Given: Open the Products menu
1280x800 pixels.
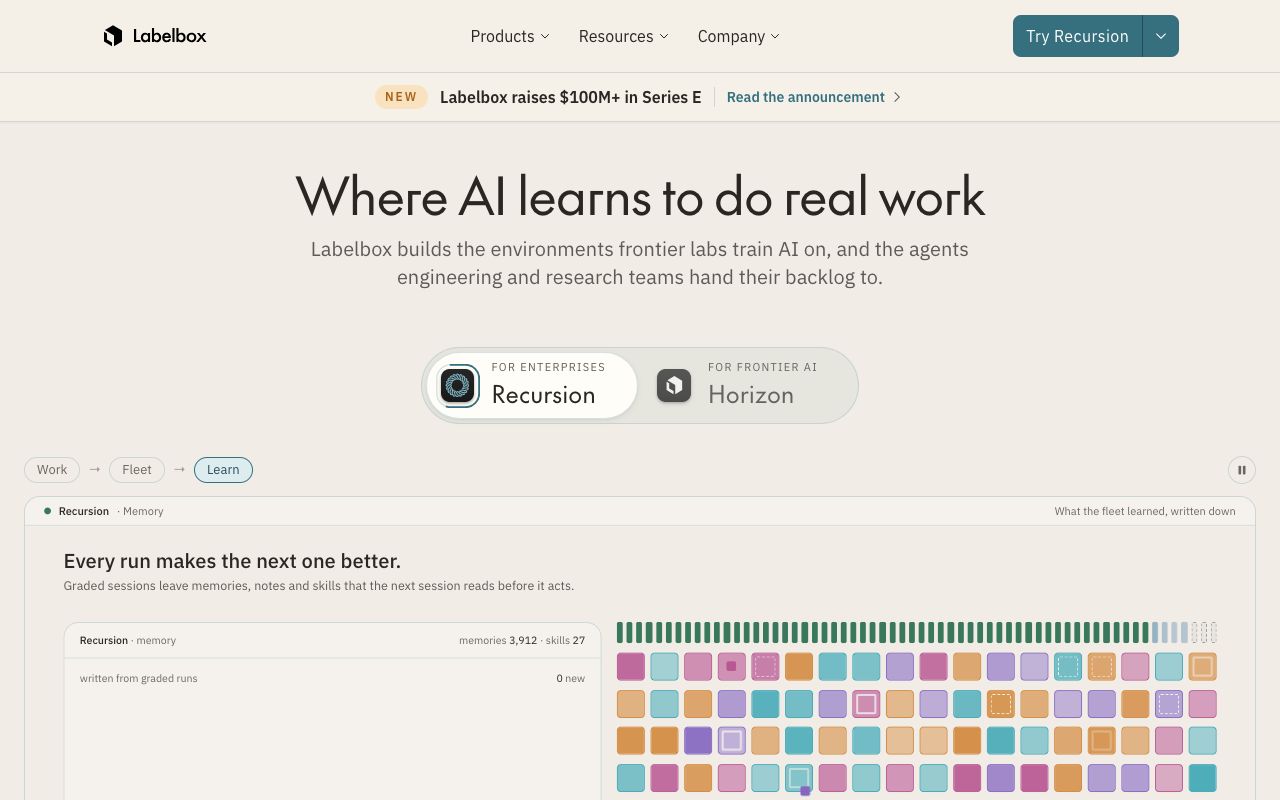Looking at the screenshot, I should 510,36.
